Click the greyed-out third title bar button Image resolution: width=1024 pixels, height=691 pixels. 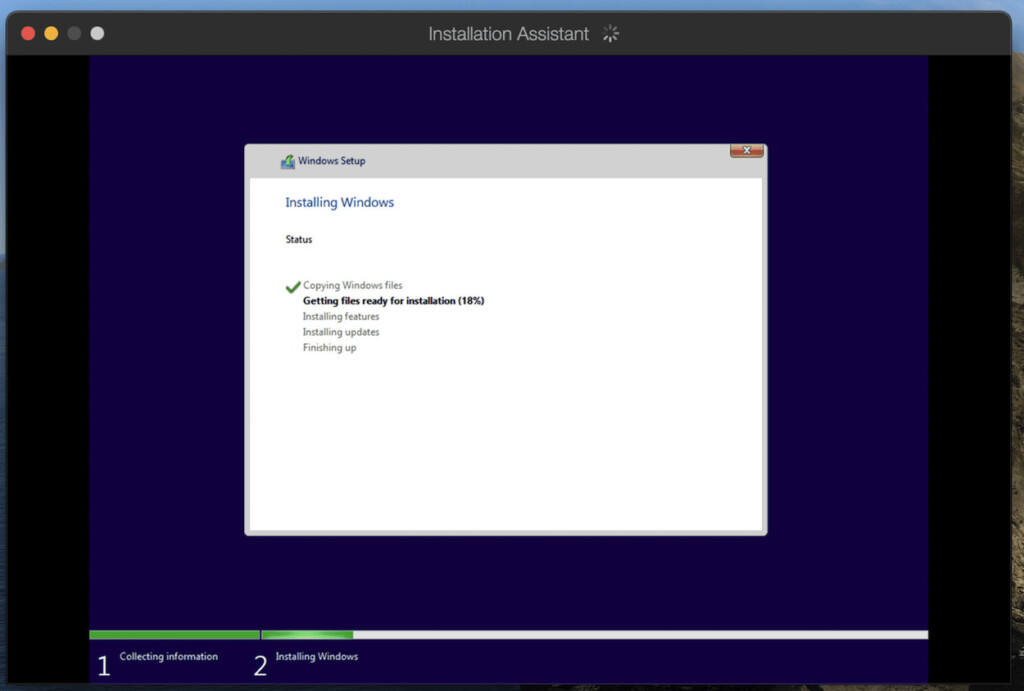pyautogui.click(x=74, y=33)
